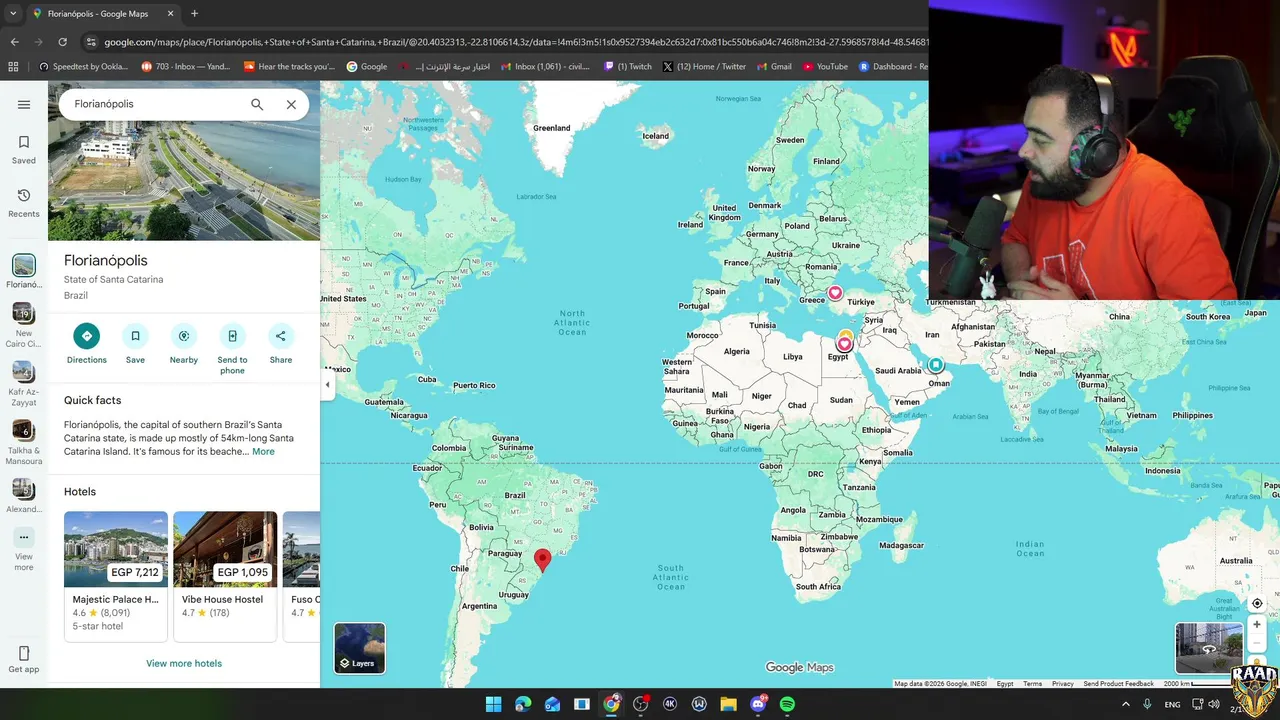The height and width of the screenshot is (720, 1280).
Task: Click State of Santa Catarina subtitle
Action: tap(113, 280)
